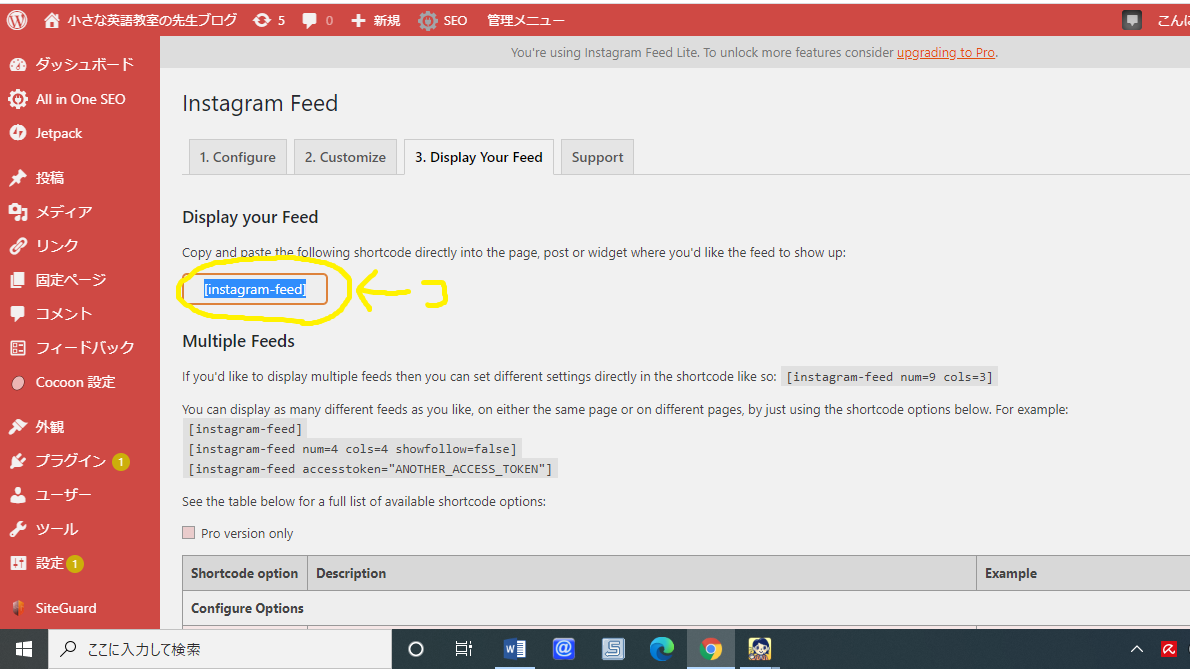Click the SiteGuard shield icon
Image resolution: width=1190 pixels, height=669 pixels.
[18, 608]
